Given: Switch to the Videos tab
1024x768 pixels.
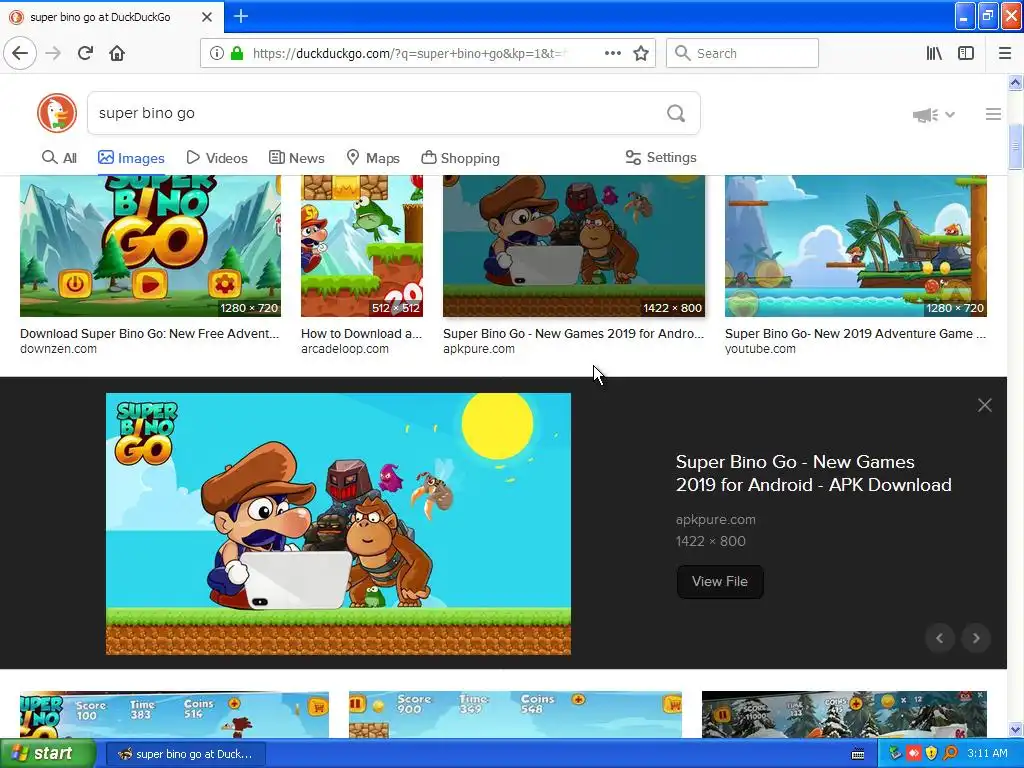Looking at the screenshot, I should pos(217,158).
